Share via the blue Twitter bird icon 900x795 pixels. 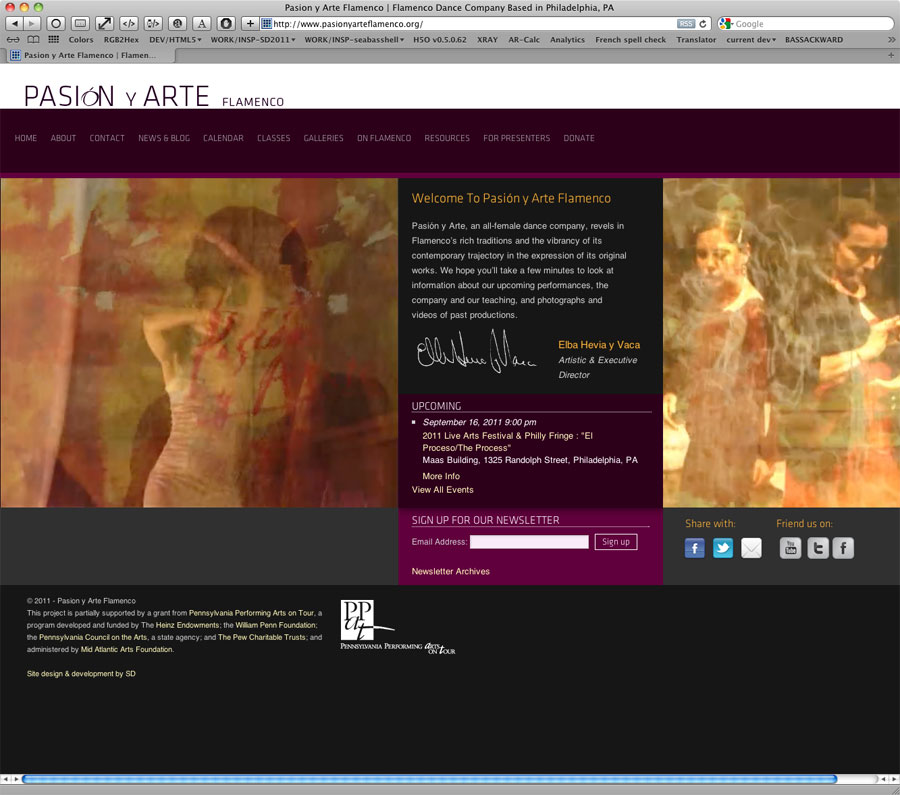[723, 548]
